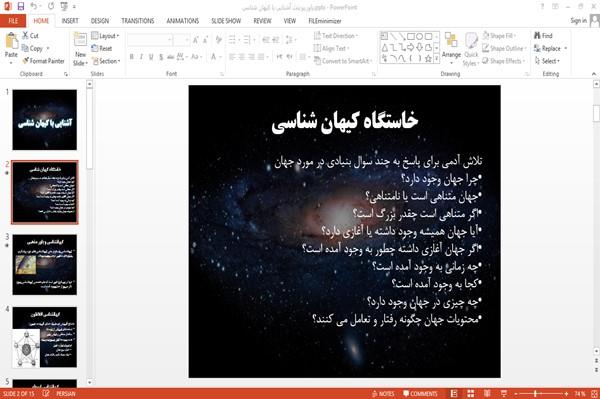
Task: Click the Save icon in quick access toolbar
Action: (x=20, y=6)
